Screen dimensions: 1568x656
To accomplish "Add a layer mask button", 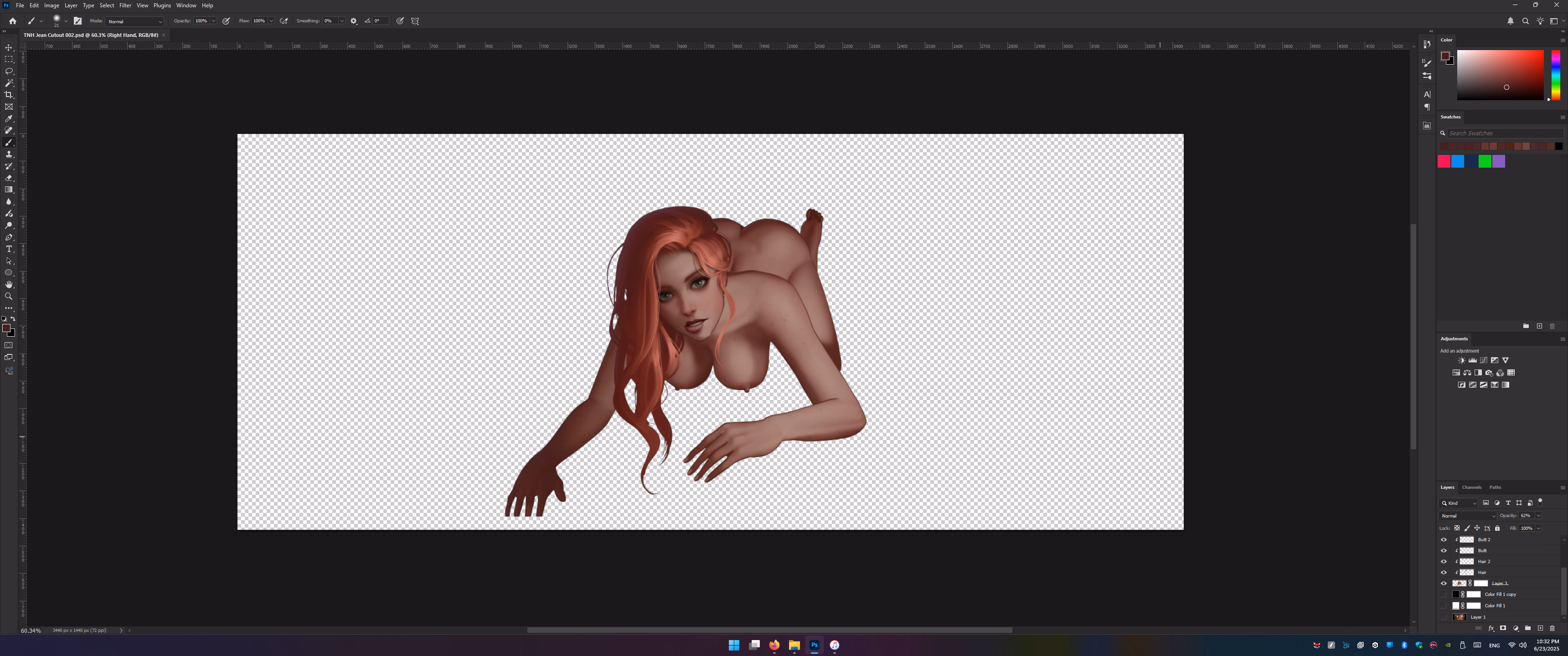I will 1503,628.
